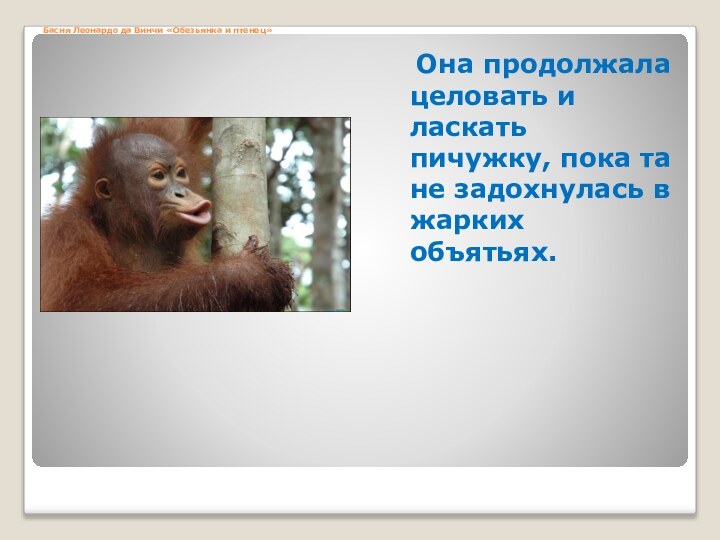Select the orangutan photo on the slide

click(195, 214)
